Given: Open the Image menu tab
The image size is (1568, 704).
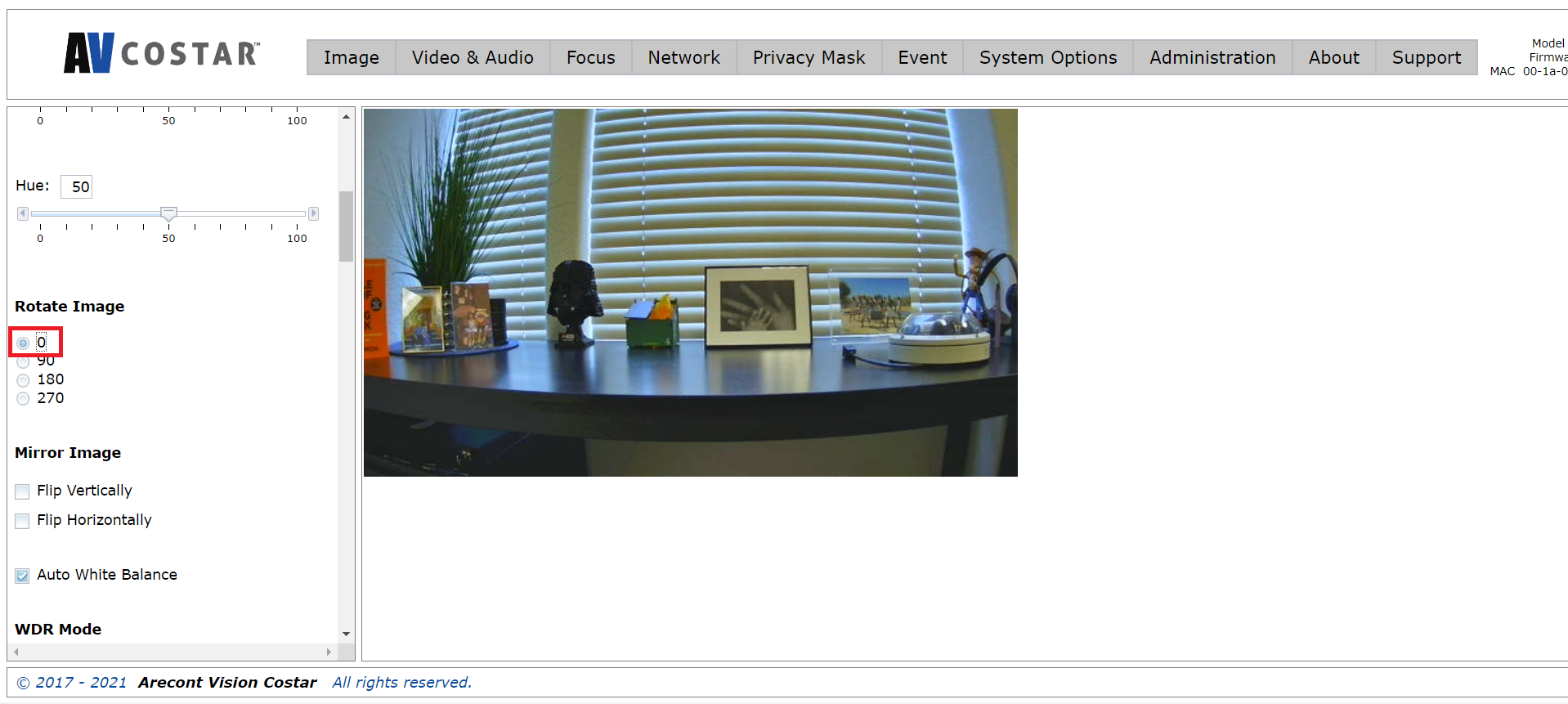Looking at the screenshot, I should point(351,57).
